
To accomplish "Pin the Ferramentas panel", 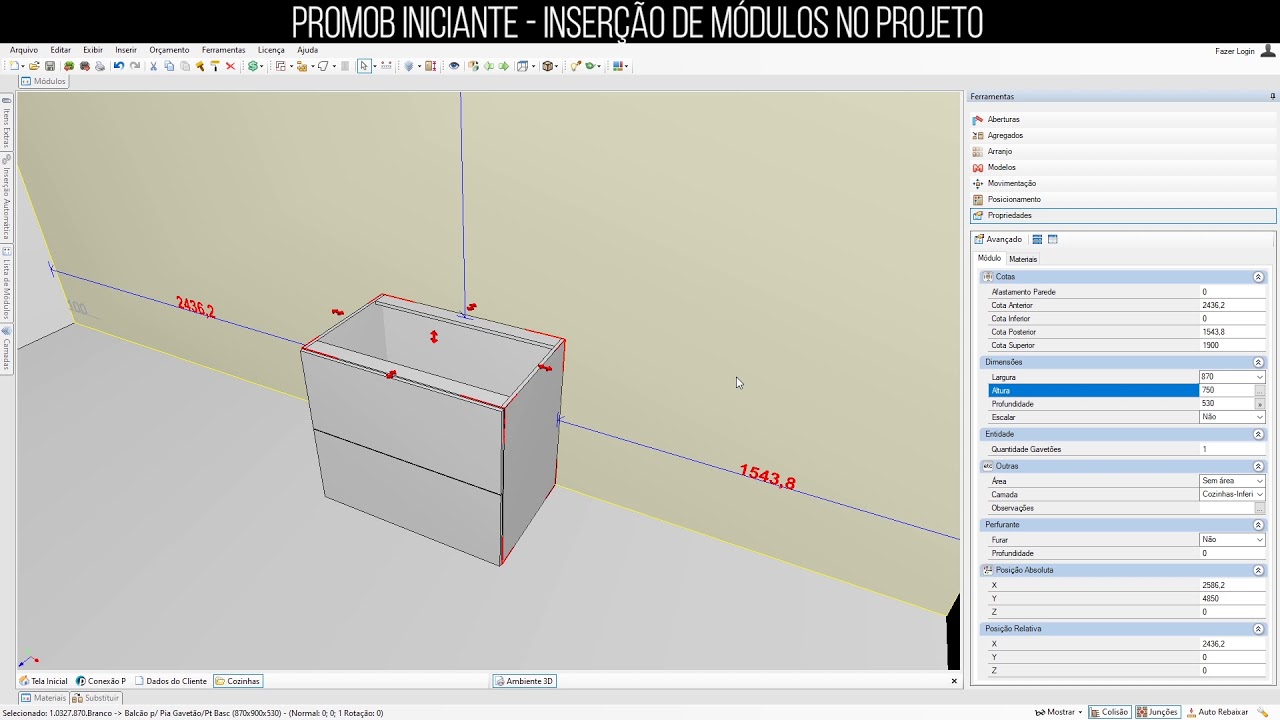I will (1273, 97).
